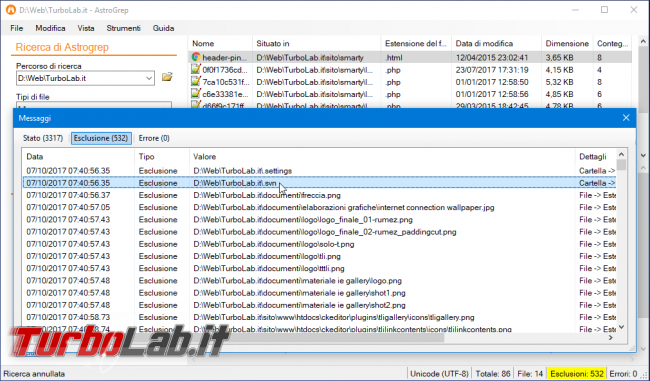
Task: Click the 3,65 KB size cell
Action: coord(559,57)
